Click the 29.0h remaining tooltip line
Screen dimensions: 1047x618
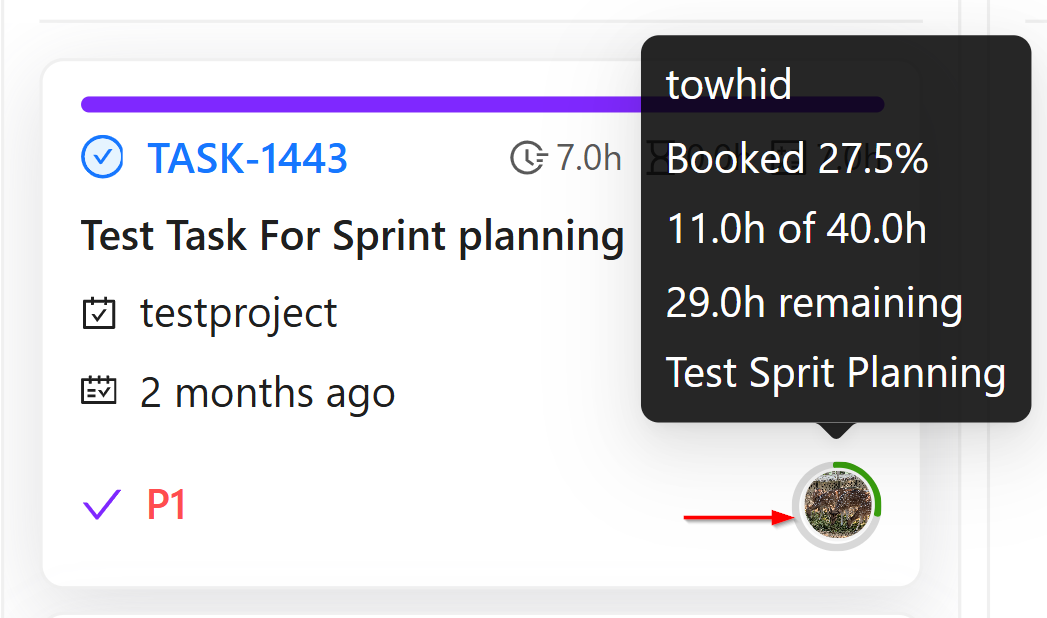tap(814, 302)
